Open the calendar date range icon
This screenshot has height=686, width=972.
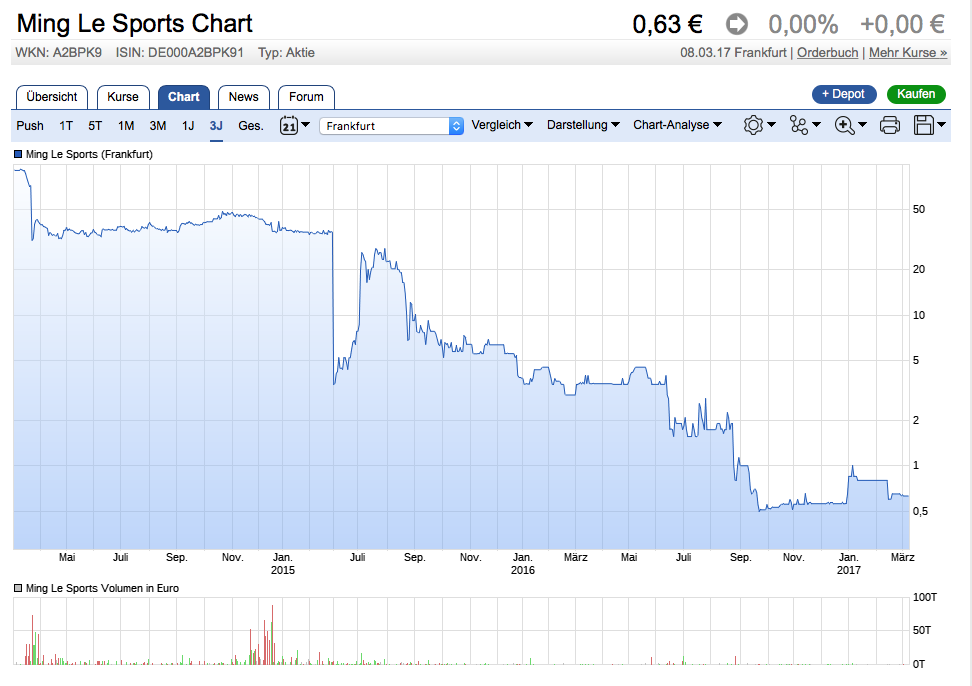(289, 125)
